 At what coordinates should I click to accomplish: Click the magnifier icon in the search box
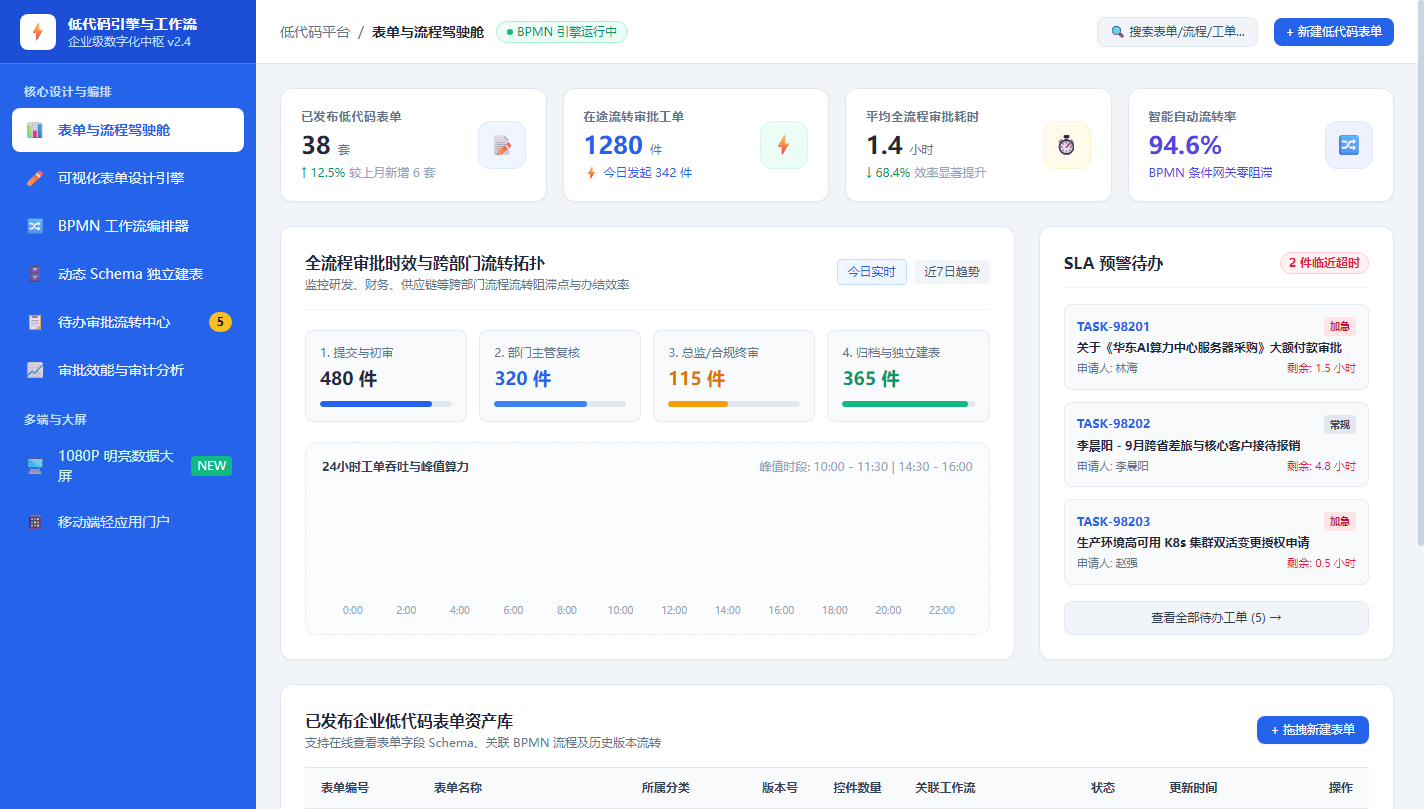point(1117,32)
